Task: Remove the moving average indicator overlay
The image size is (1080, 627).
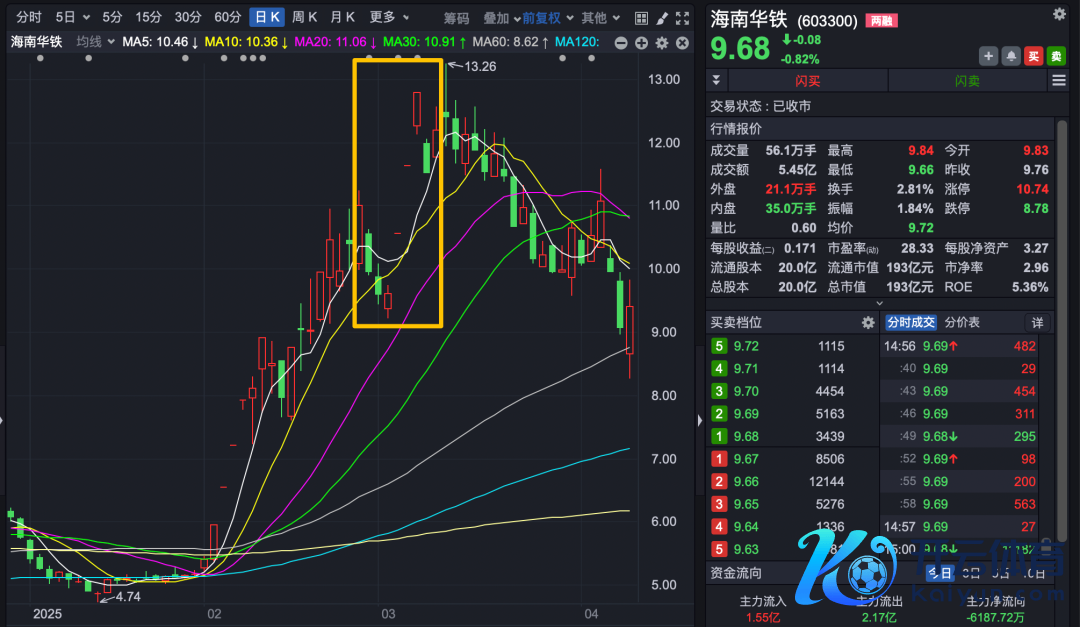Action: (681, 42)
